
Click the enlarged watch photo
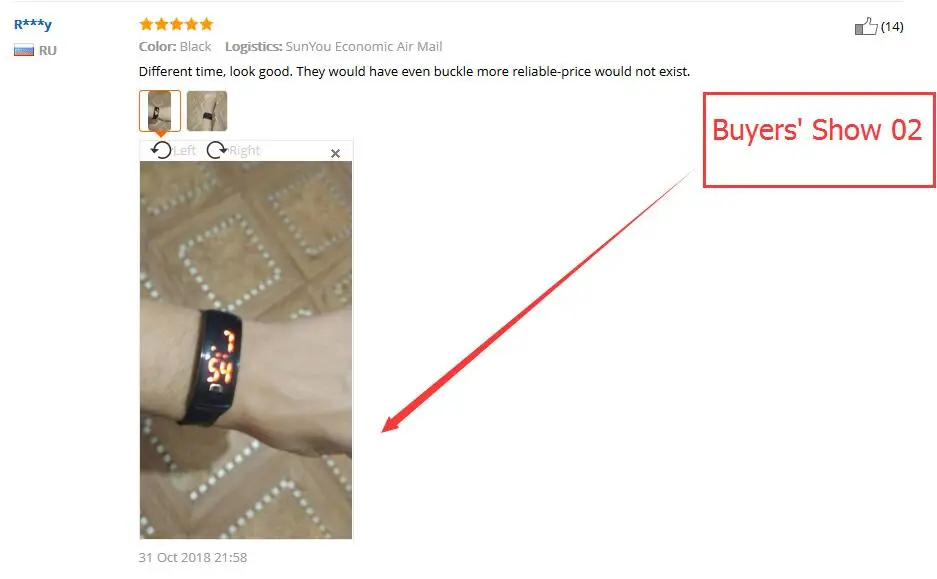pos(246,350)
